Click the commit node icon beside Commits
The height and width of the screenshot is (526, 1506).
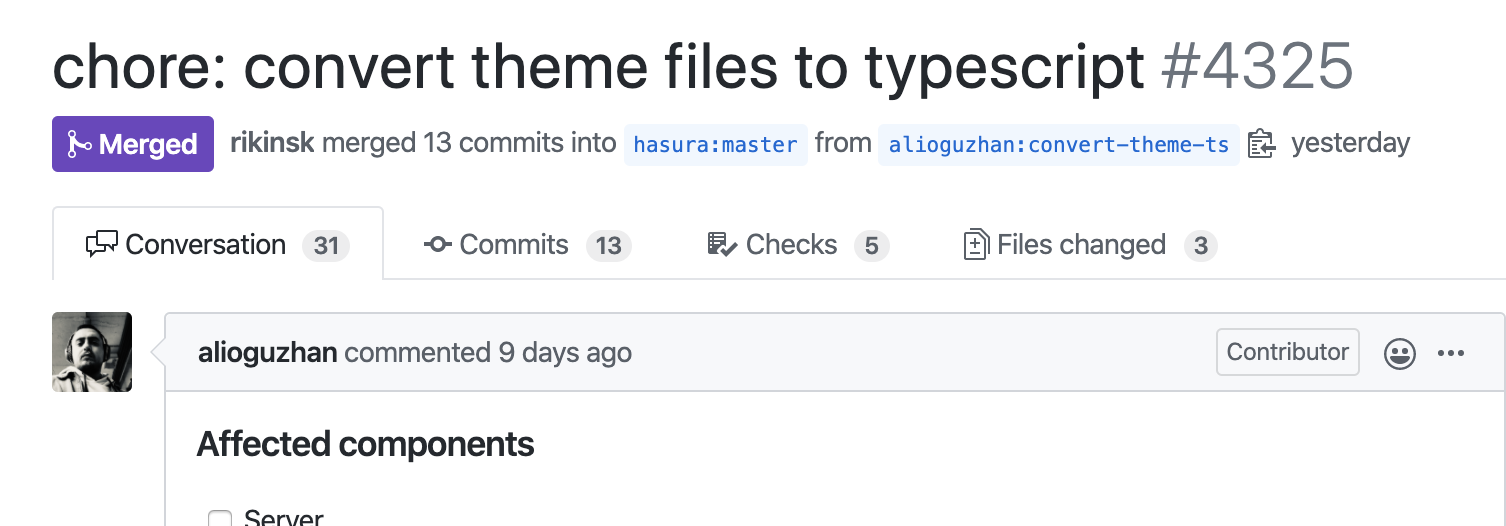click(x=437, y=245)
